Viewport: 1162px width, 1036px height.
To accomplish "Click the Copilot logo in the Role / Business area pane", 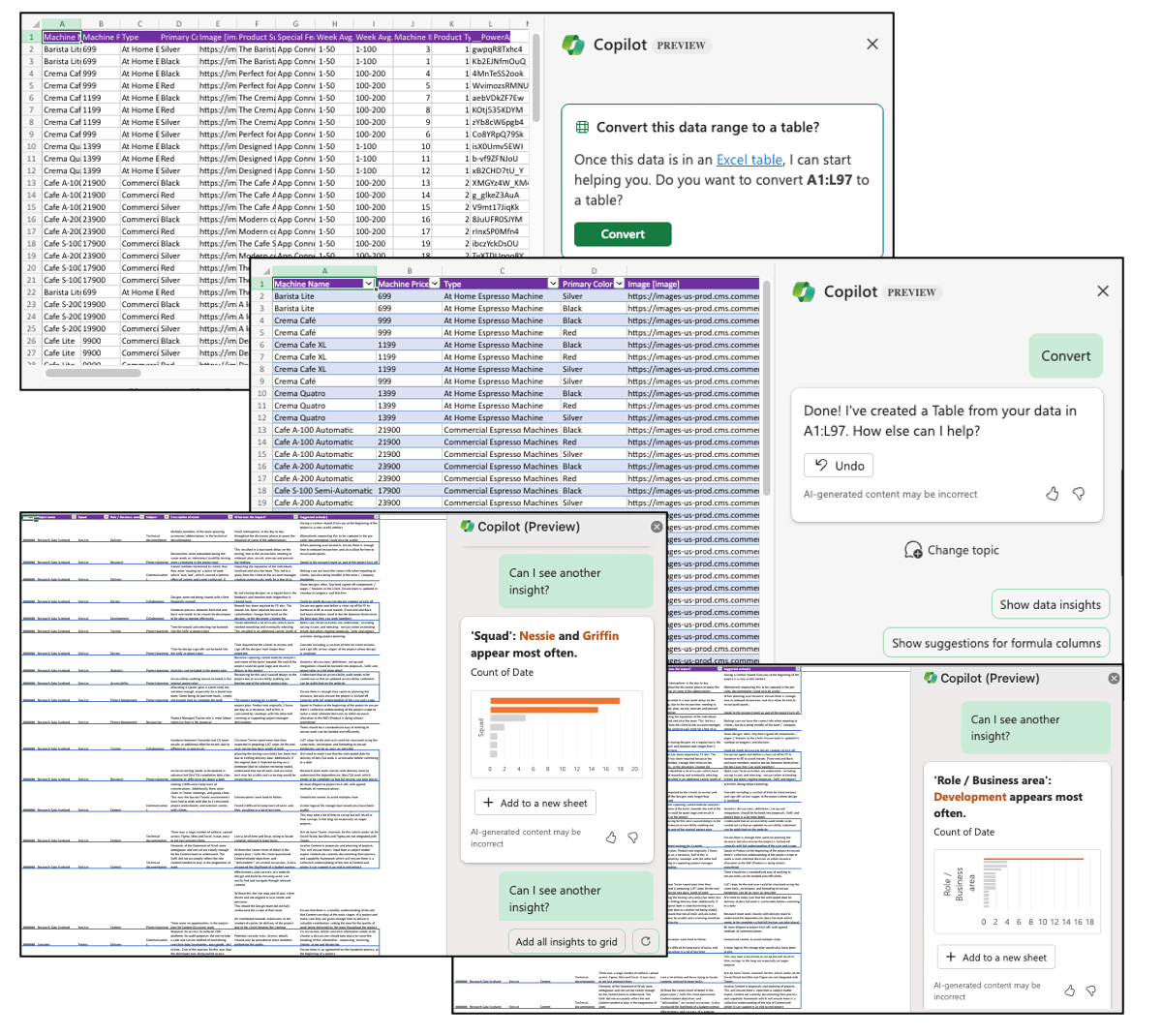I will click(x=930, y=678).
